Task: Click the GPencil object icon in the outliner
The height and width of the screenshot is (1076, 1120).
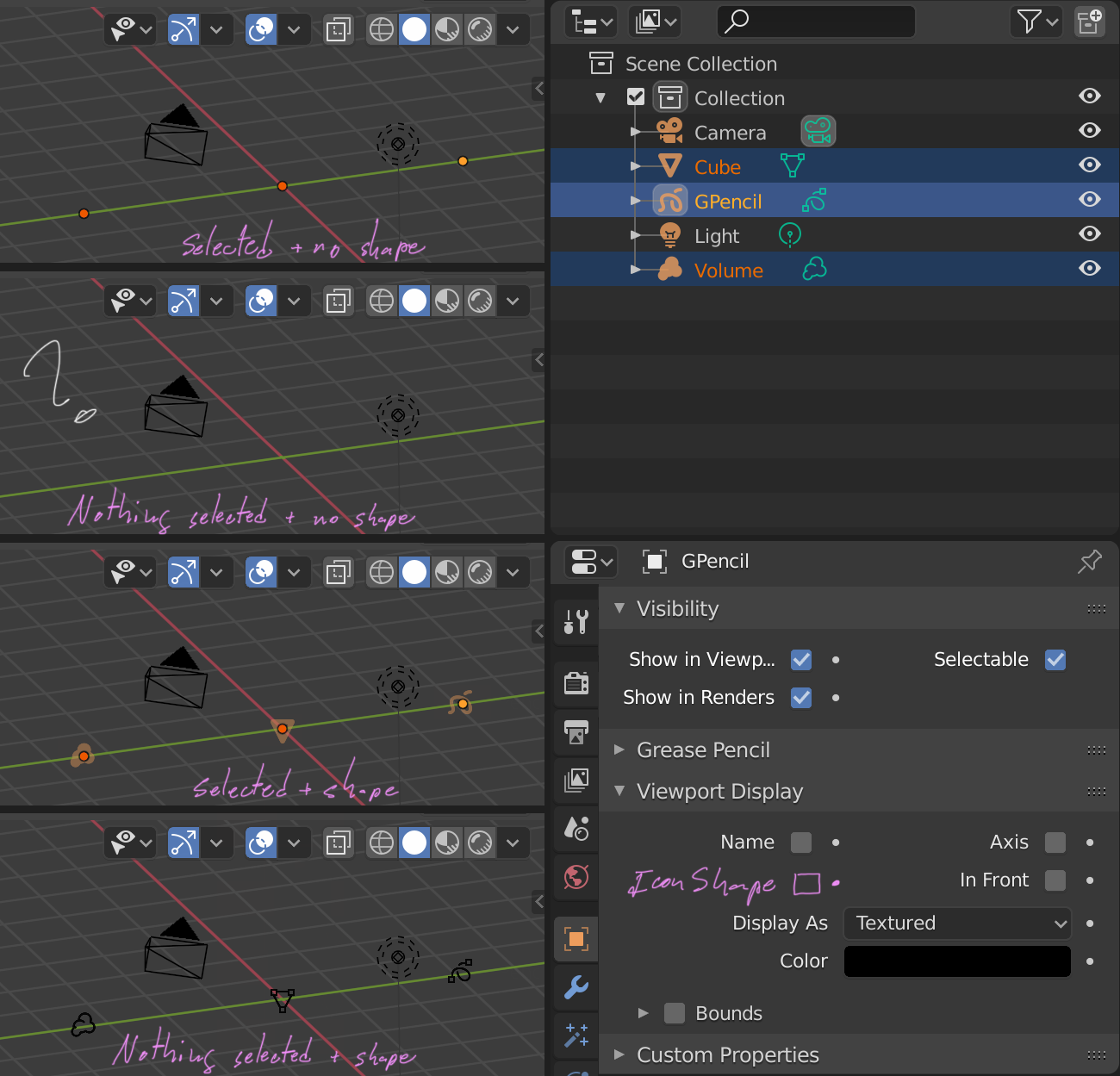Action: 669,201
